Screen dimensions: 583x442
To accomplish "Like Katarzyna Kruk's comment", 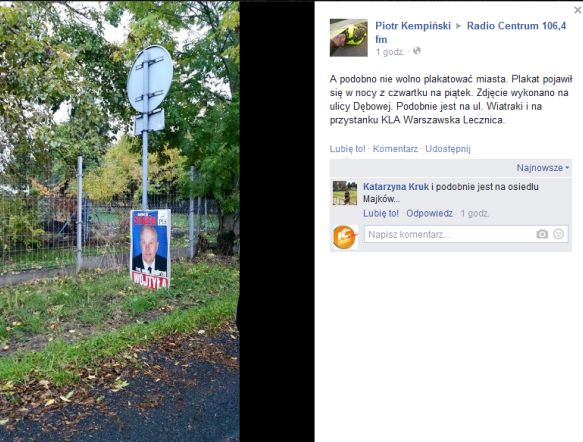I will (381, 213).
